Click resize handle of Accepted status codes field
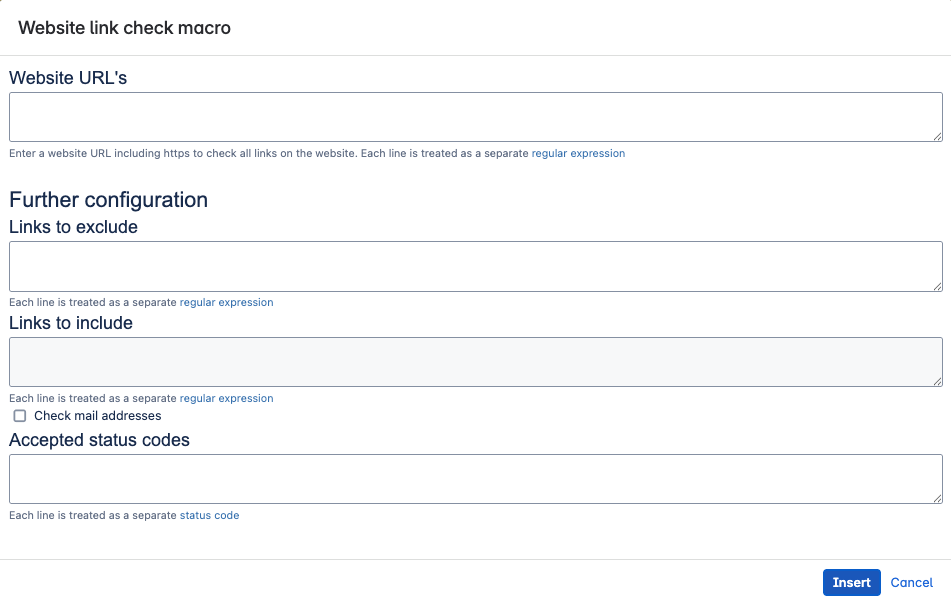The image size is (951, 604). click(937, 498)
